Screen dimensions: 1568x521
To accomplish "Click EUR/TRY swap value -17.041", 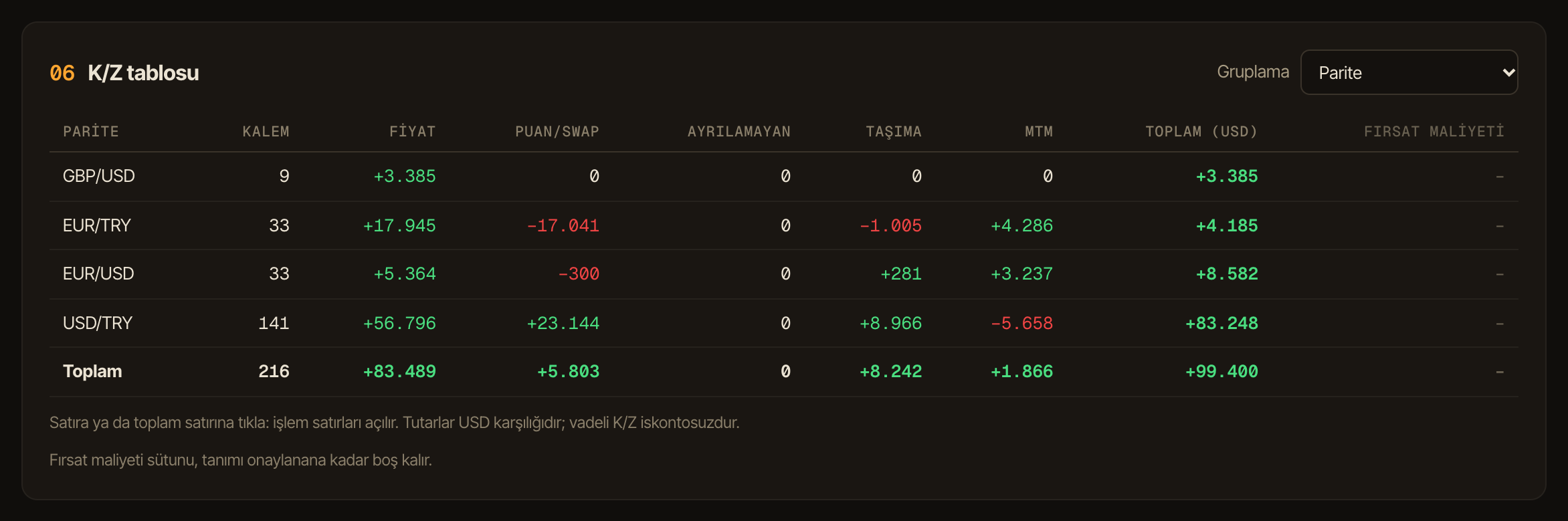I will [563, 225].
